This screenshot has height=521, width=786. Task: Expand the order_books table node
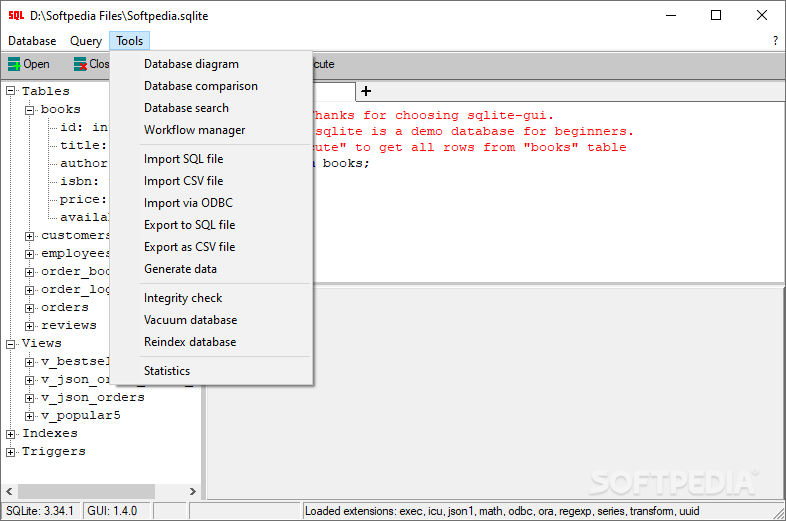tap(30, 272)
